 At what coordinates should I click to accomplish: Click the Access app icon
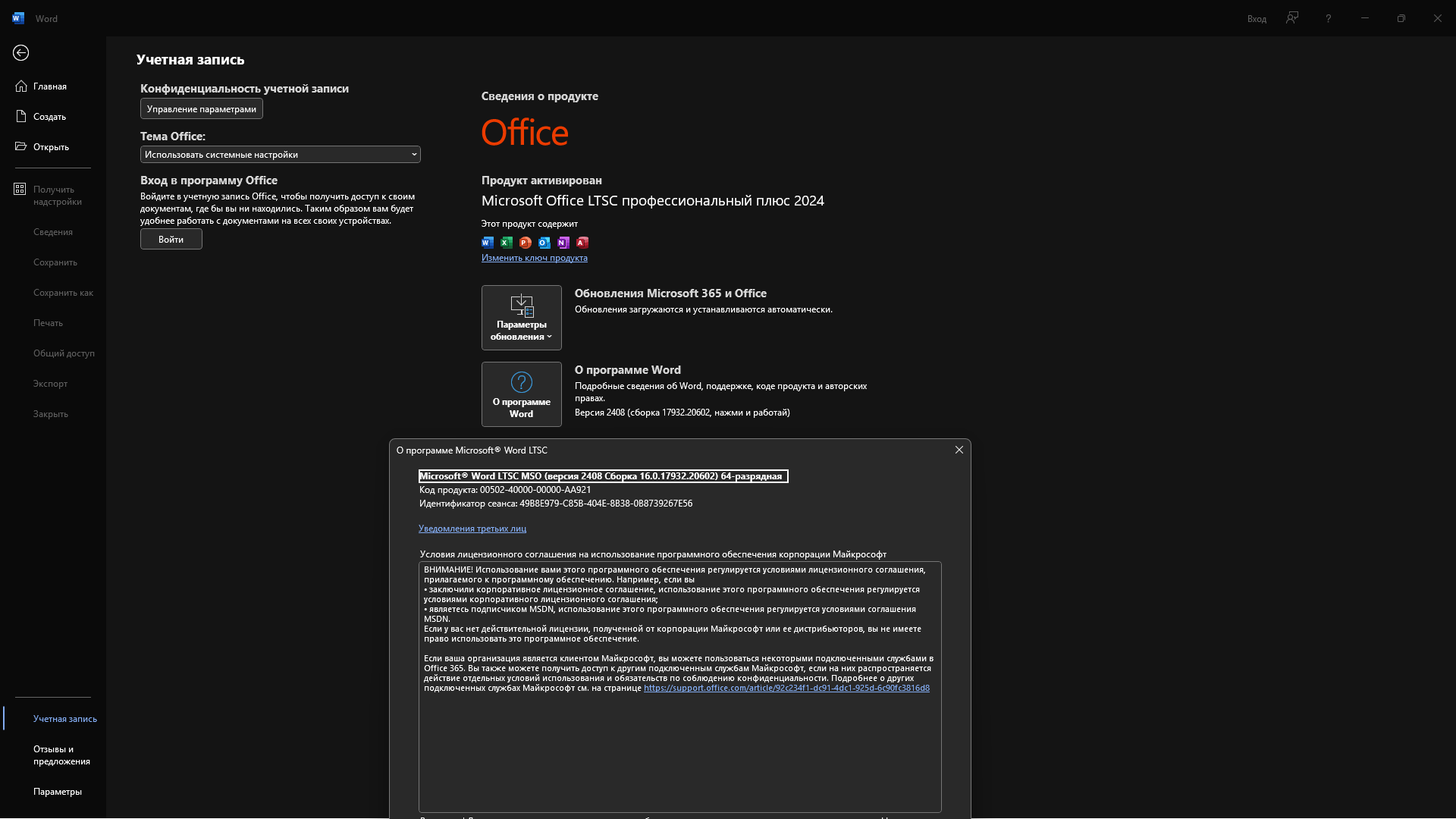click(582, 243)
